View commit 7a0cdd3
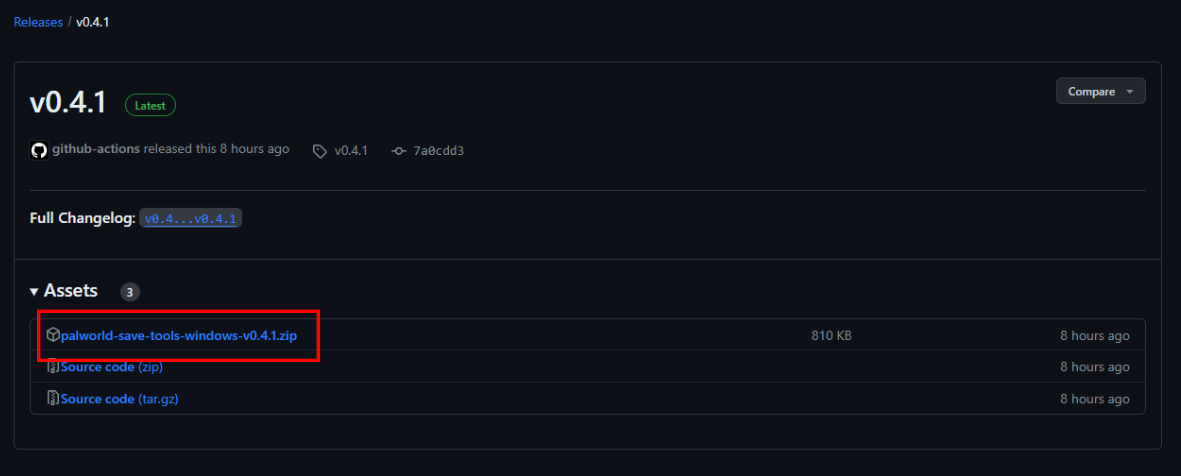1181x476 pixels. click(x=438, y=151)
